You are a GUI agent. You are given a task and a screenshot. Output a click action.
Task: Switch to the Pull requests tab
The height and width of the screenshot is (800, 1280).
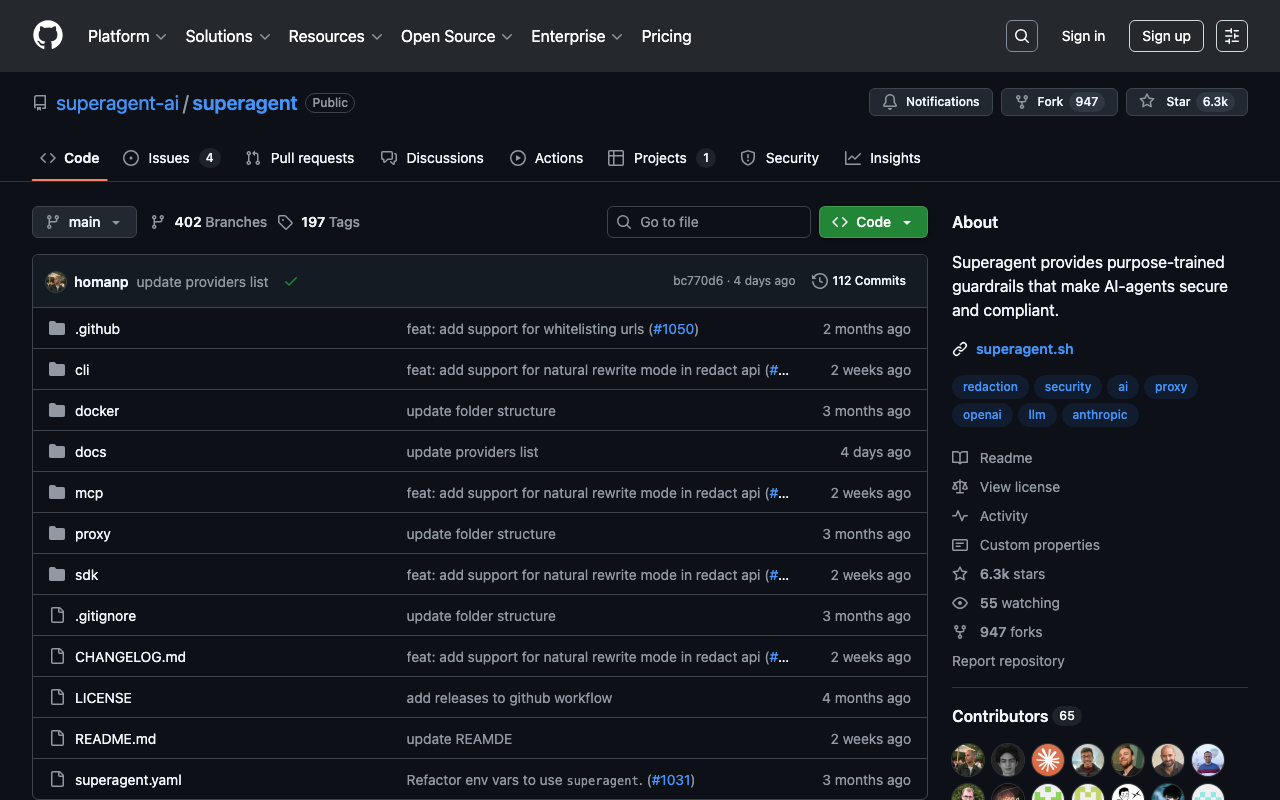(300, 158)
